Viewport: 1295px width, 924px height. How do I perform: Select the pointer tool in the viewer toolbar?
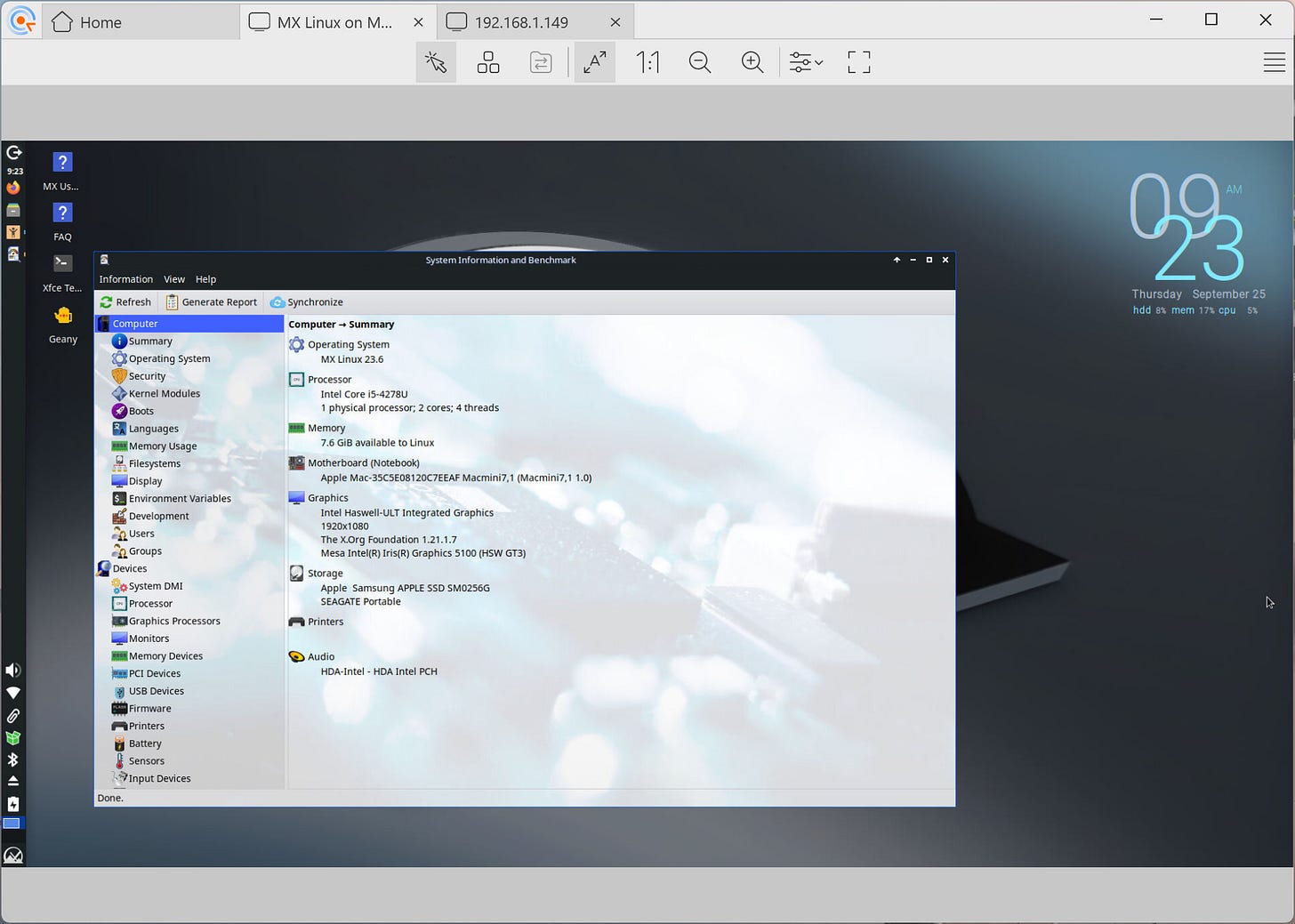tap(435, 61)
